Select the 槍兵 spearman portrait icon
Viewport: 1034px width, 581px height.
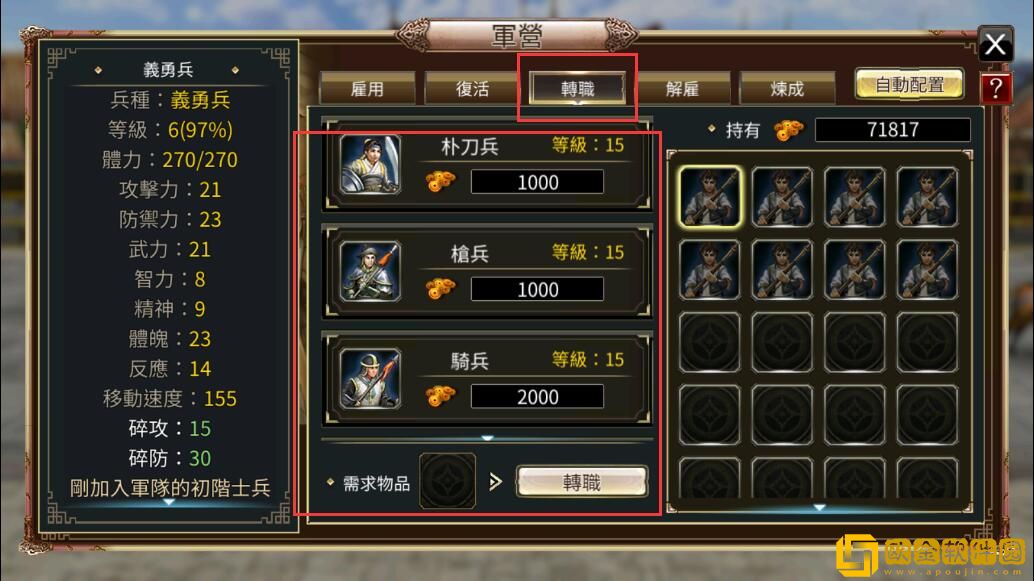tap(370, 271)
